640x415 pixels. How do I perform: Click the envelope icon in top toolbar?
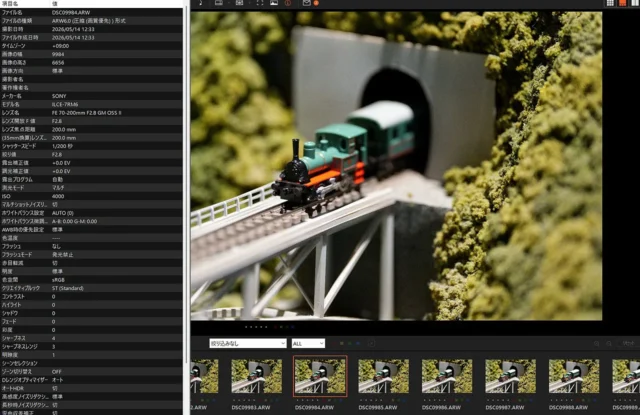point(307,3)
